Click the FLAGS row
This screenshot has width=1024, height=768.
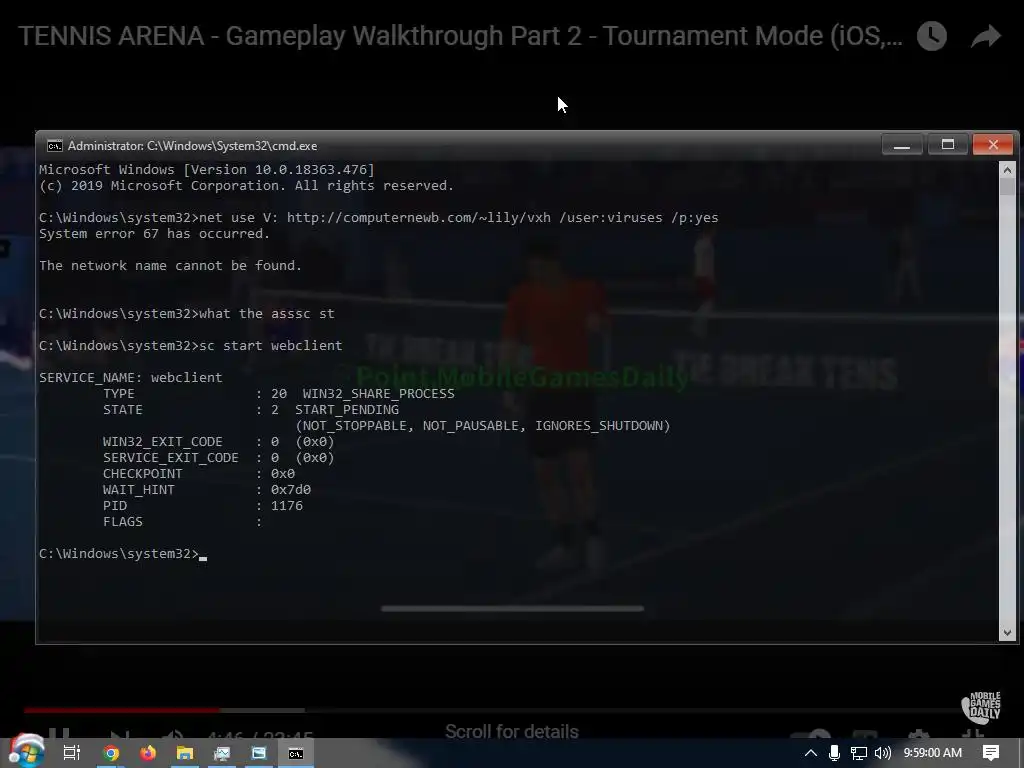182,522
